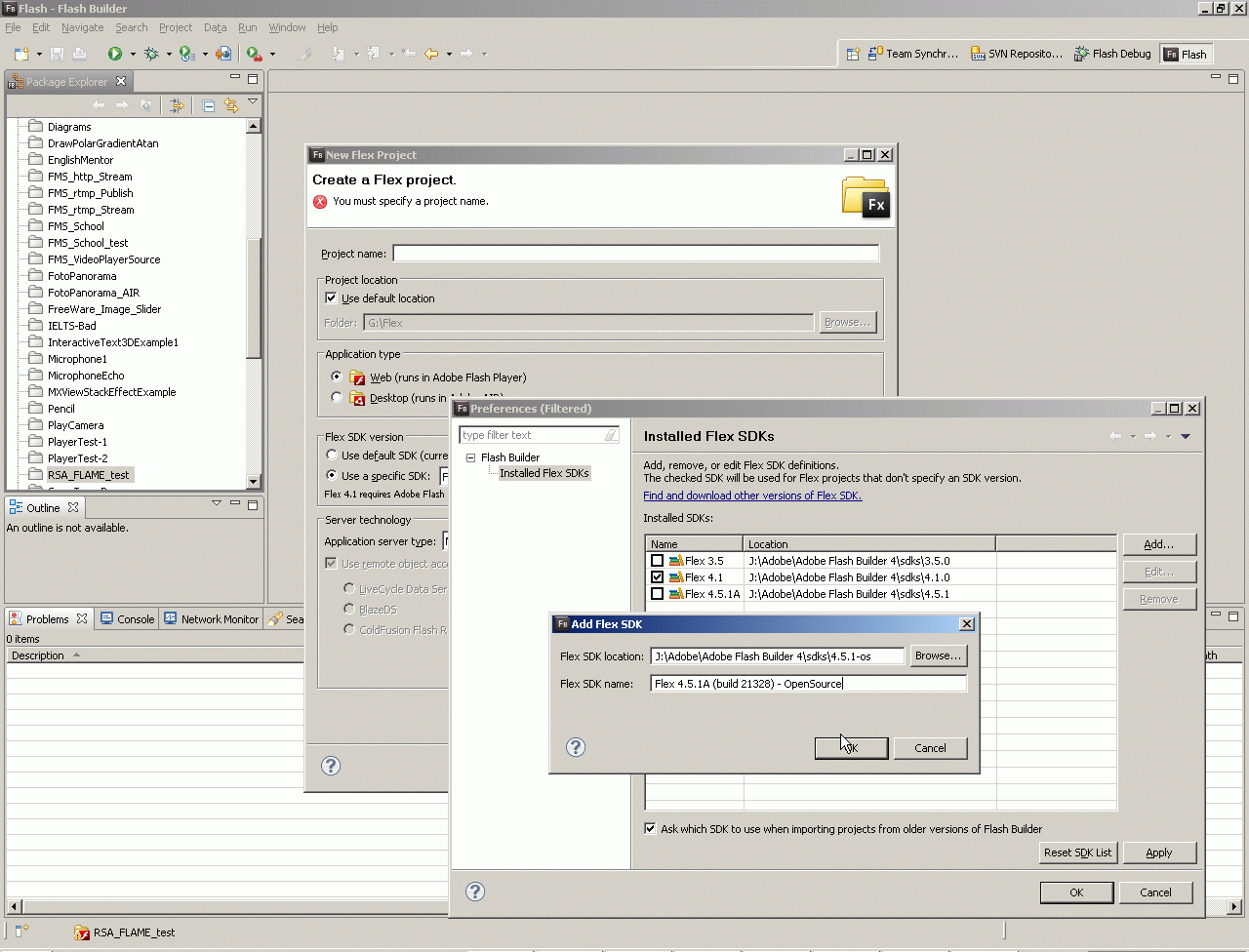The width and height of the screenshot is (1249, 952).
Task: Switch to Network Monitor tab
Action: tap(211, 618)
